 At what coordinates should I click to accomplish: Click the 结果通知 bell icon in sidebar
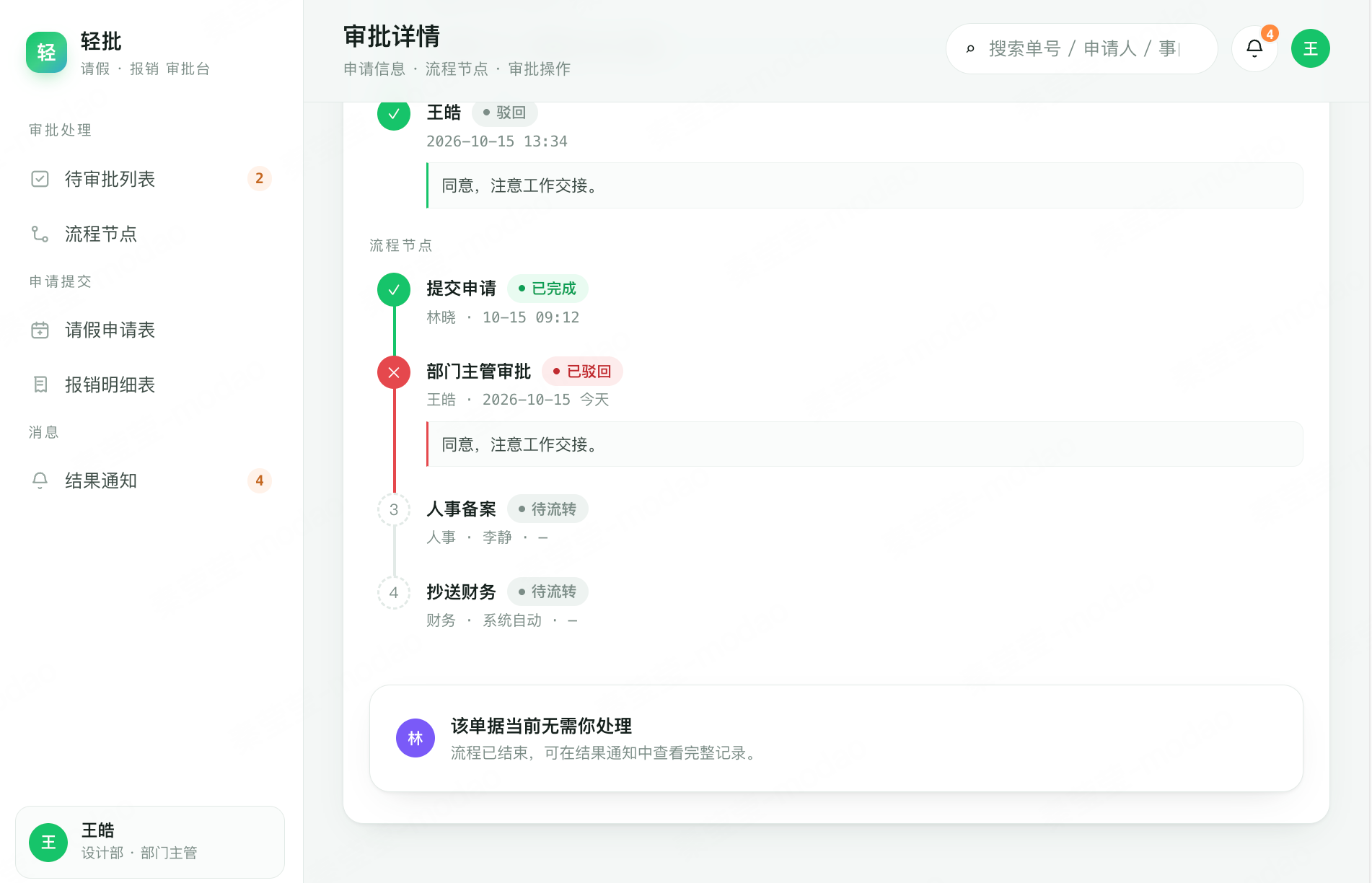[40, 480]
